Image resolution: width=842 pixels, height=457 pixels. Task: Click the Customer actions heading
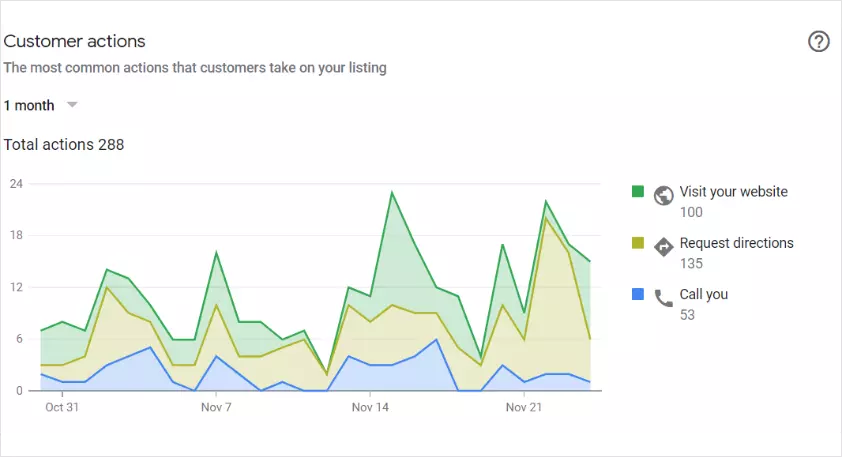(75, 41)
